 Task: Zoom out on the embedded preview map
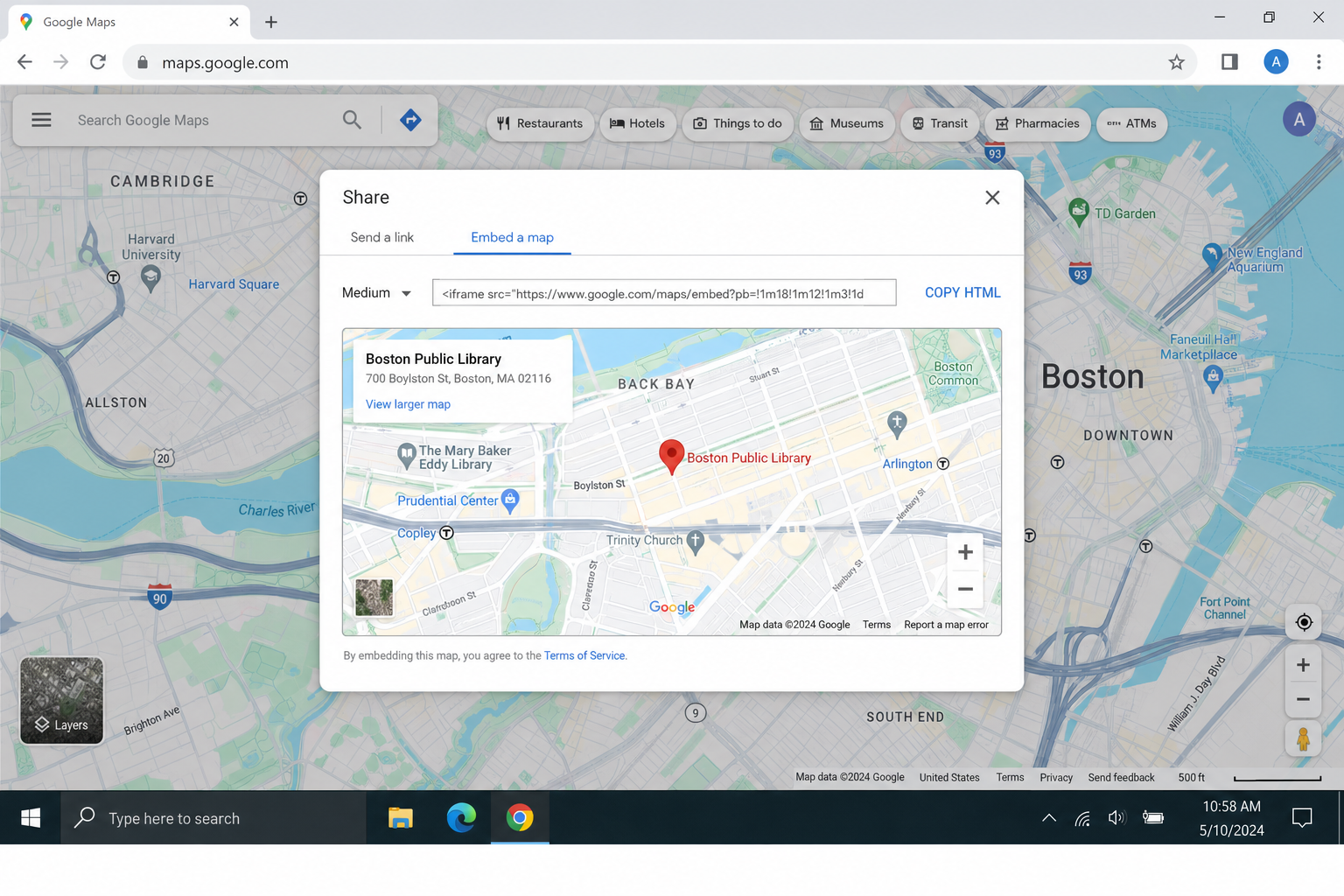[x=965, y=589]
